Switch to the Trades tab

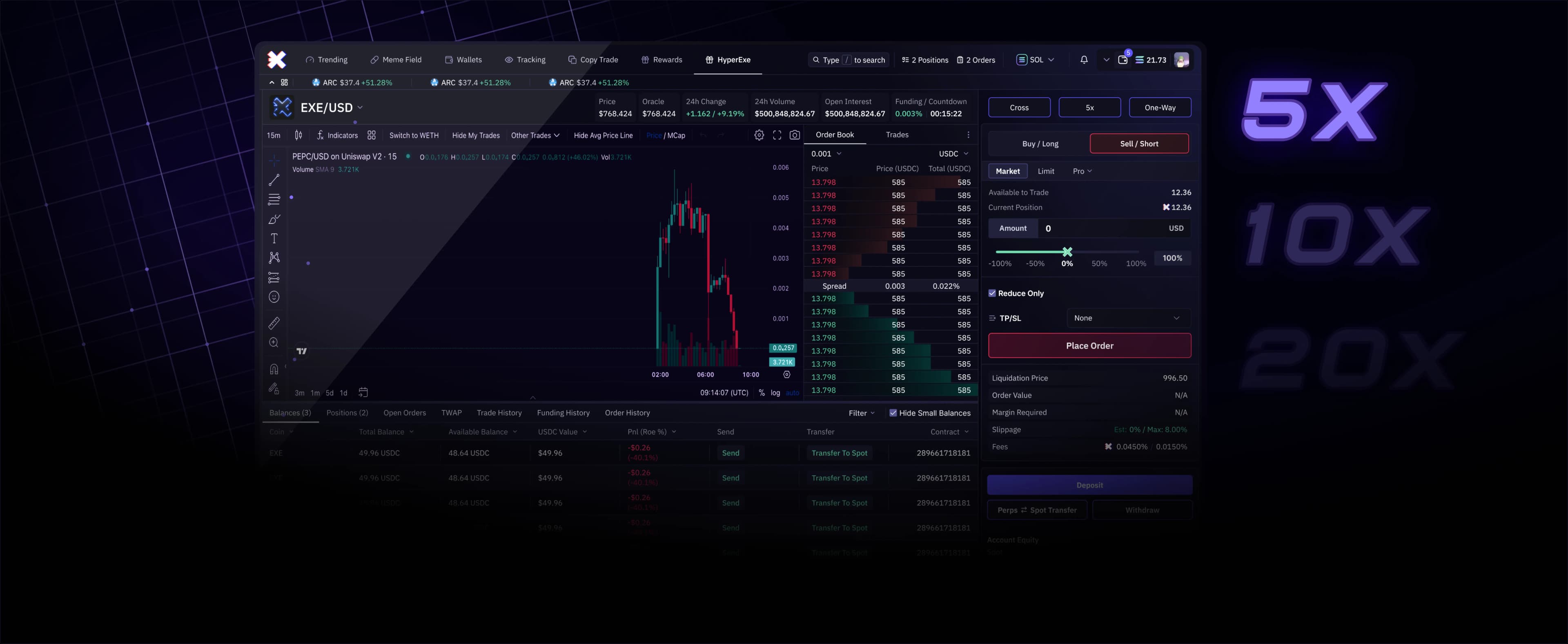[x=897, y=135]
